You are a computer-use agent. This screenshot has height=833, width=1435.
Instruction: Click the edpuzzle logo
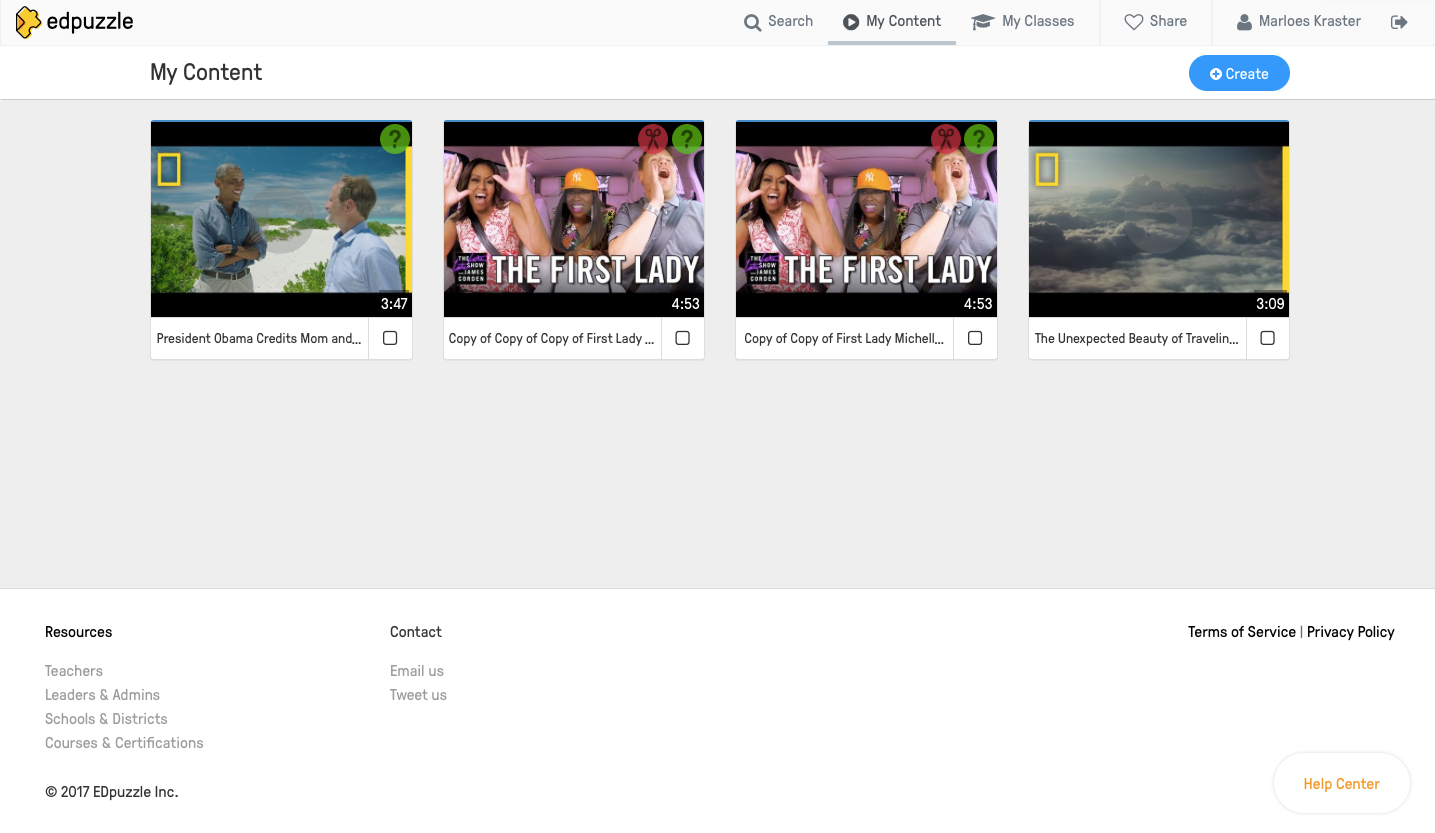(x=75, y=21)
